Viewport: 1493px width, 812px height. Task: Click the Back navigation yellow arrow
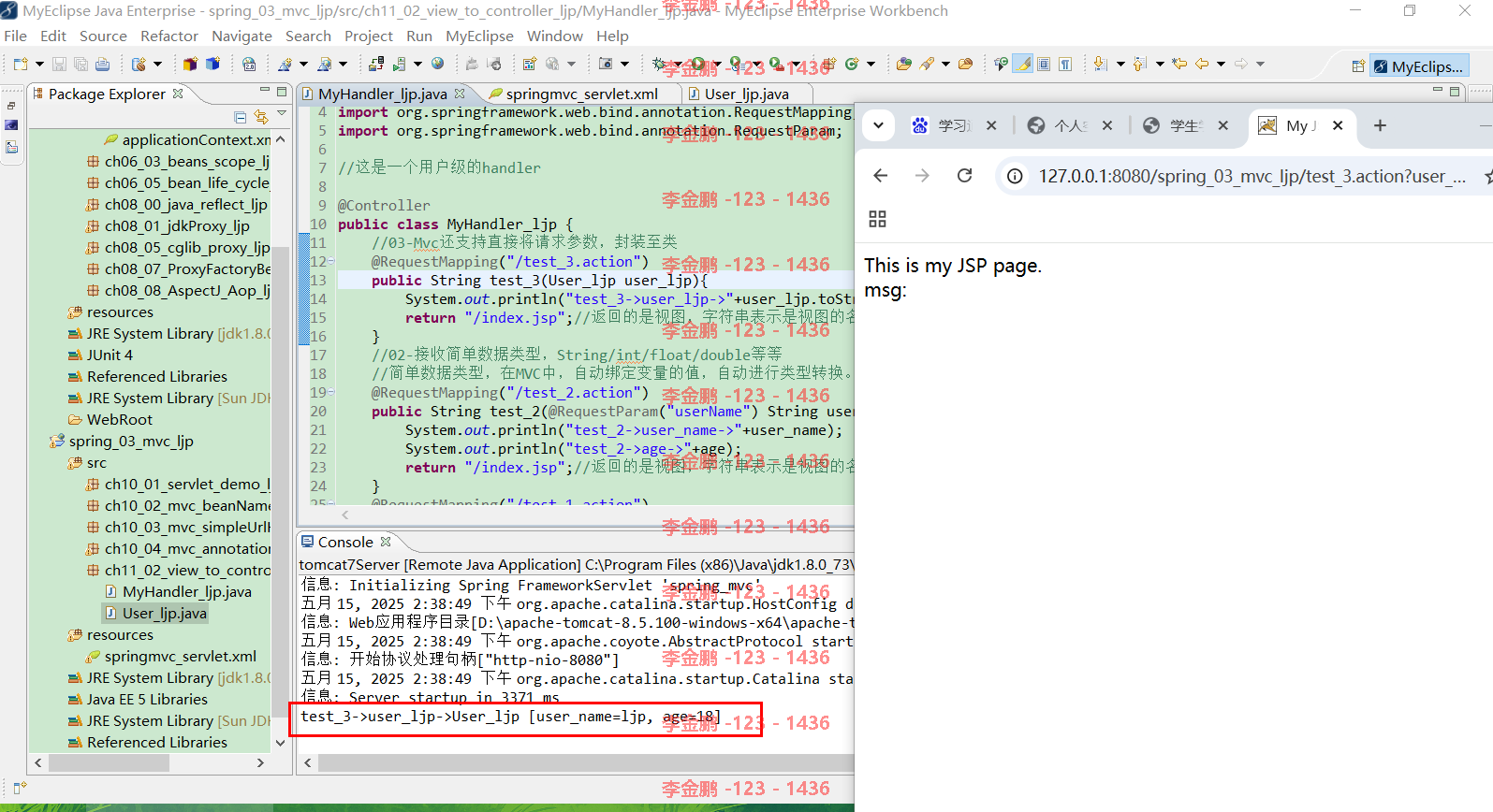pos(1202,65)
